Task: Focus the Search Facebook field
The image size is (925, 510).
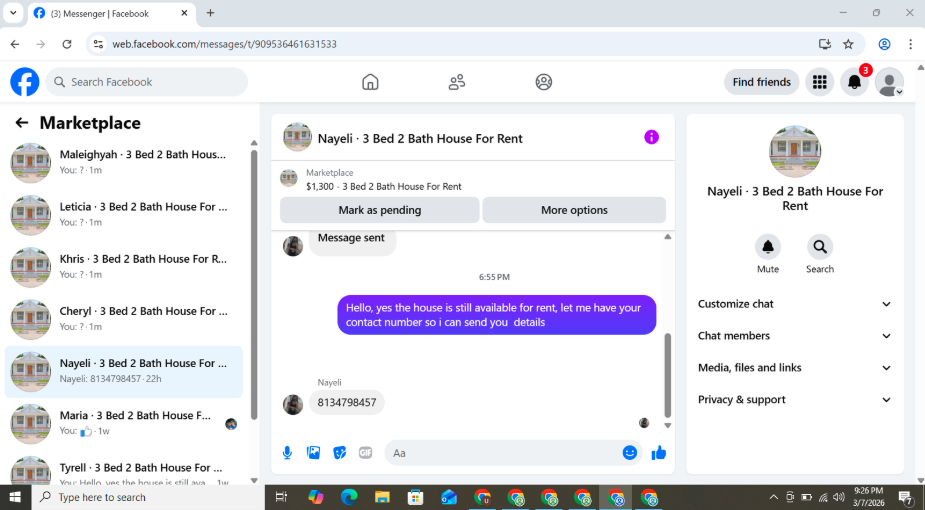Action: pos(147,82)
